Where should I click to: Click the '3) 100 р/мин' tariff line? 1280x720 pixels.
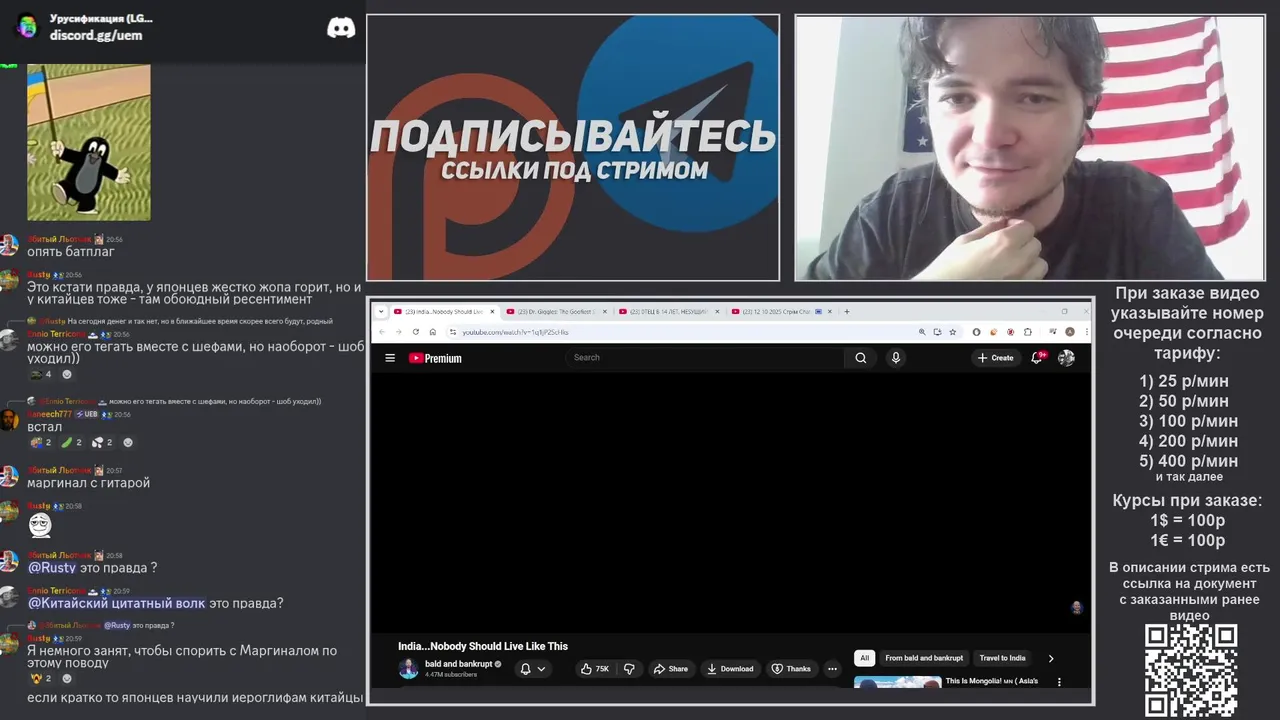click(x=1188, y=421)
